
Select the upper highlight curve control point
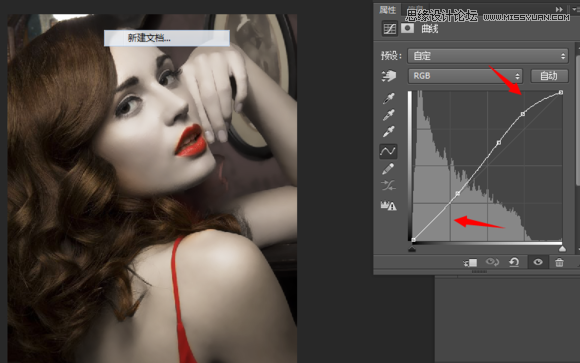523,114
